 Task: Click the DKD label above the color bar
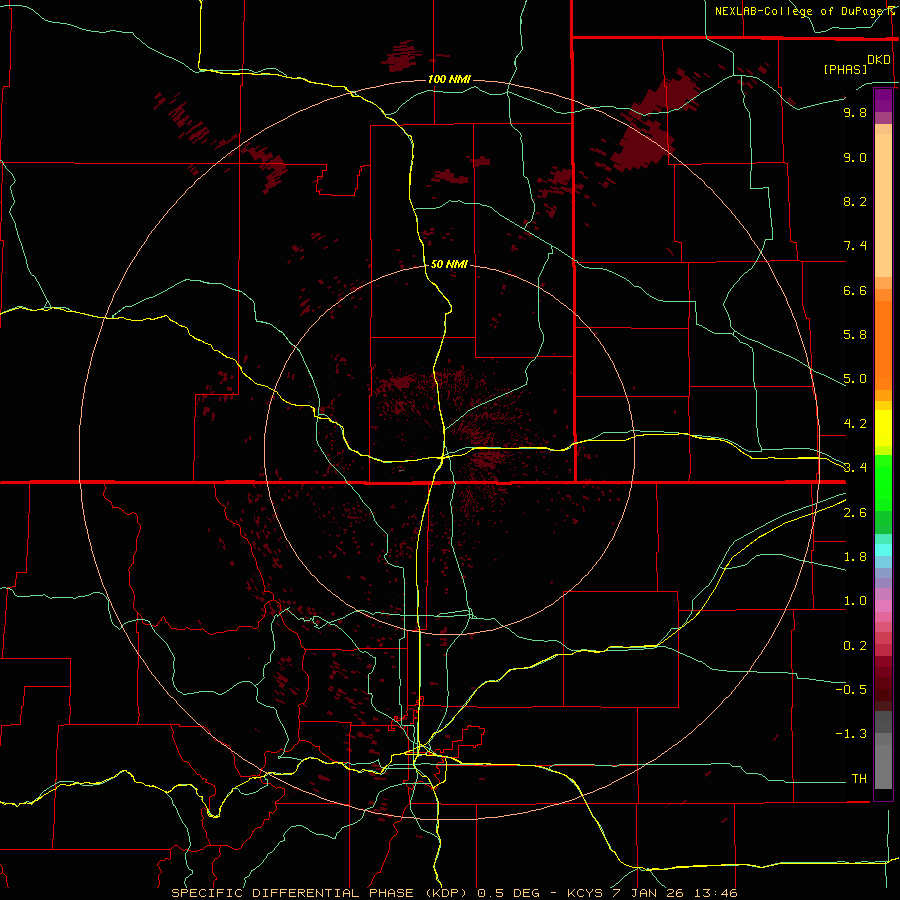coord(879,60)
